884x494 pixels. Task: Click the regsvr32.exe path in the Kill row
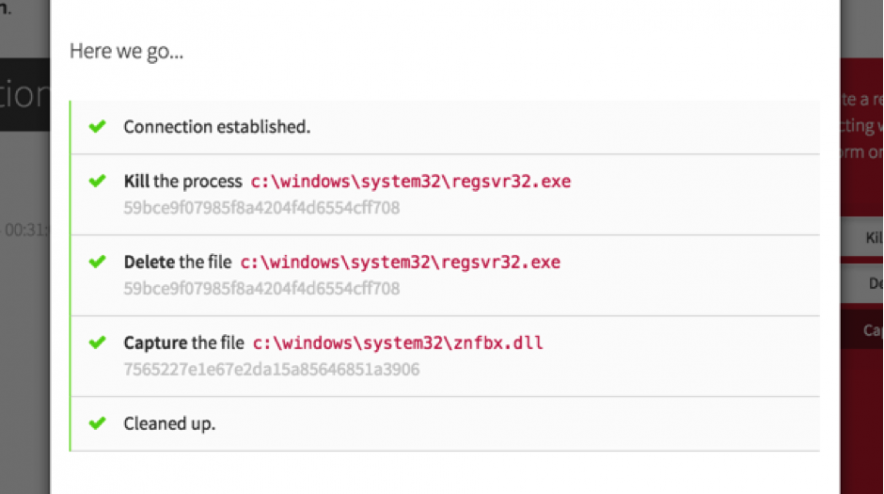tap(410, 182)
